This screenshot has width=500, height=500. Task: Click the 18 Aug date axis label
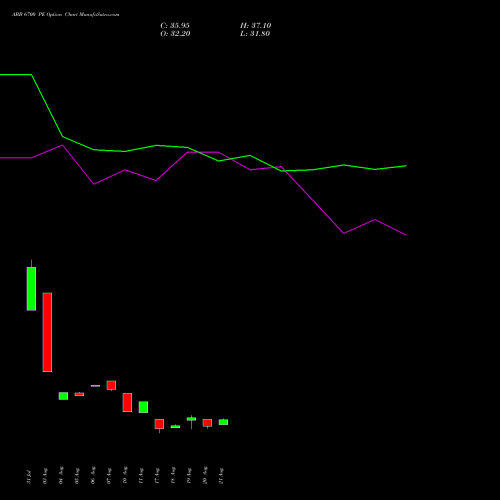tap(173, 476)
